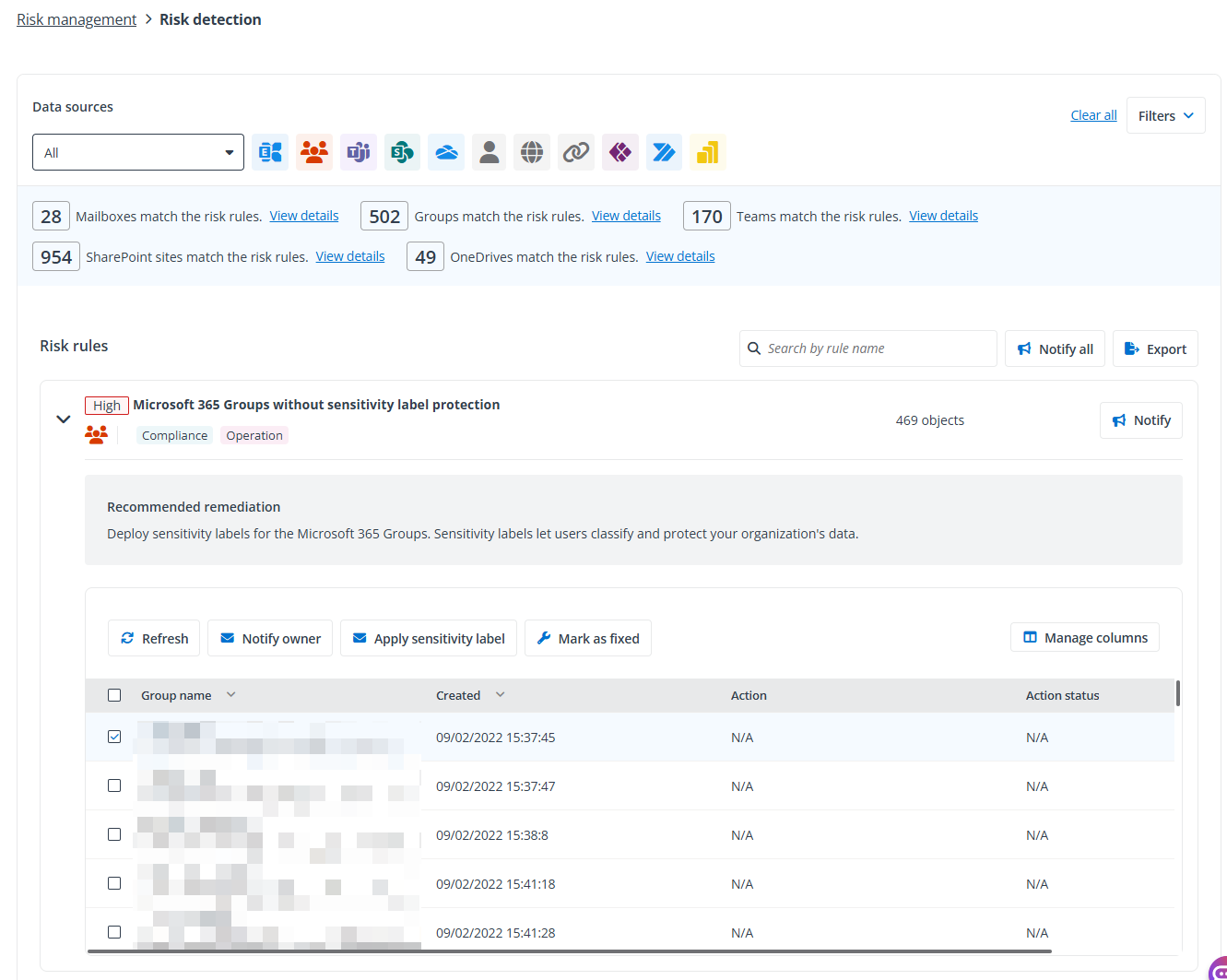Image resolution: width=1227 pixels, height=980 pixels.
Task: Select the chain link data source icon
Action: [x=576, y=152]
